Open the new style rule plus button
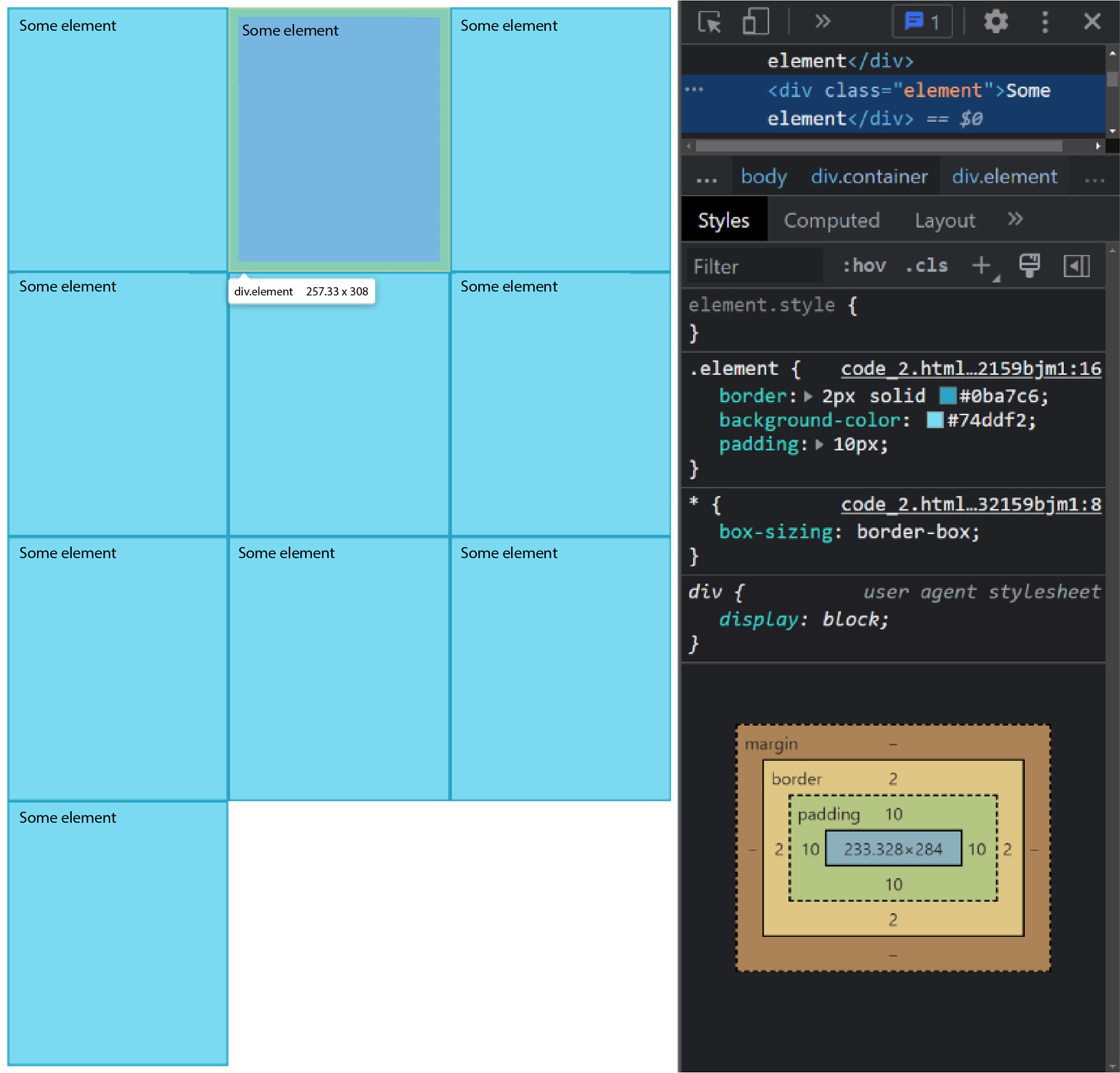The width and height of the screenshot is (1120, 1073). coord(982,265)
